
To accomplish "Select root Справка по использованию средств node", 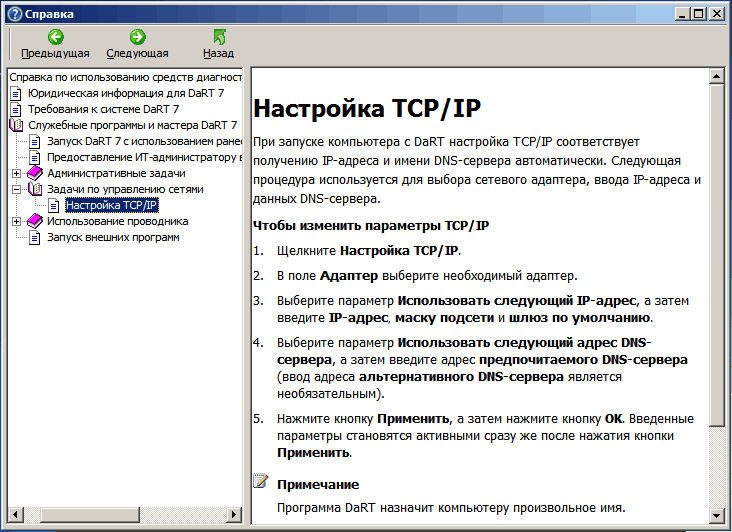I will (x=126, y=77).
